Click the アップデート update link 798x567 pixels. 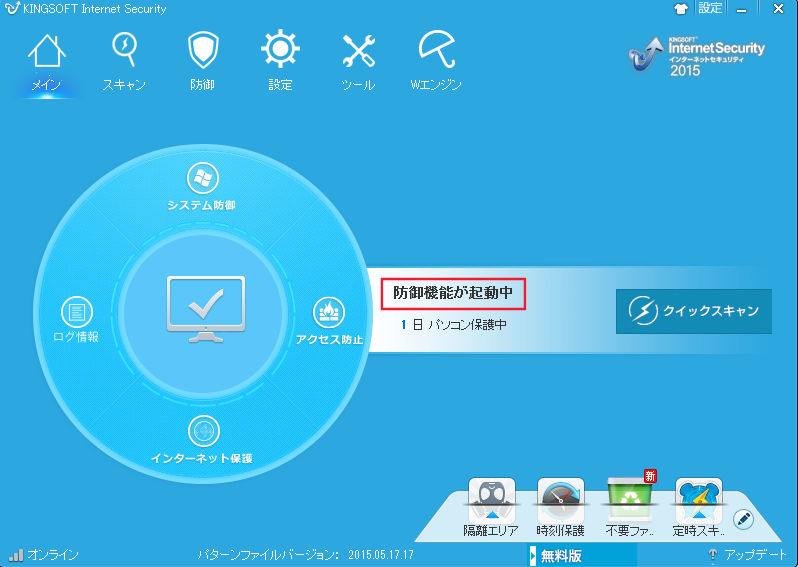[x=748, y=554]
